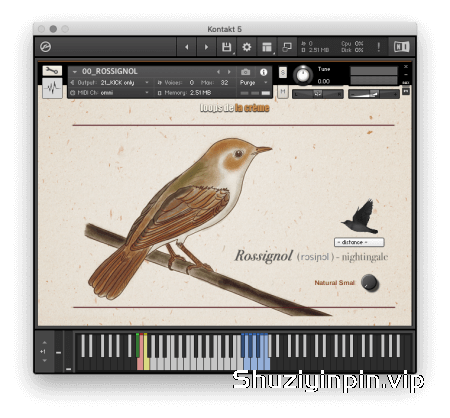This screenshot has width=450, height=418.
Task: Click the Voices 0 readout
Action: [176, 82]
